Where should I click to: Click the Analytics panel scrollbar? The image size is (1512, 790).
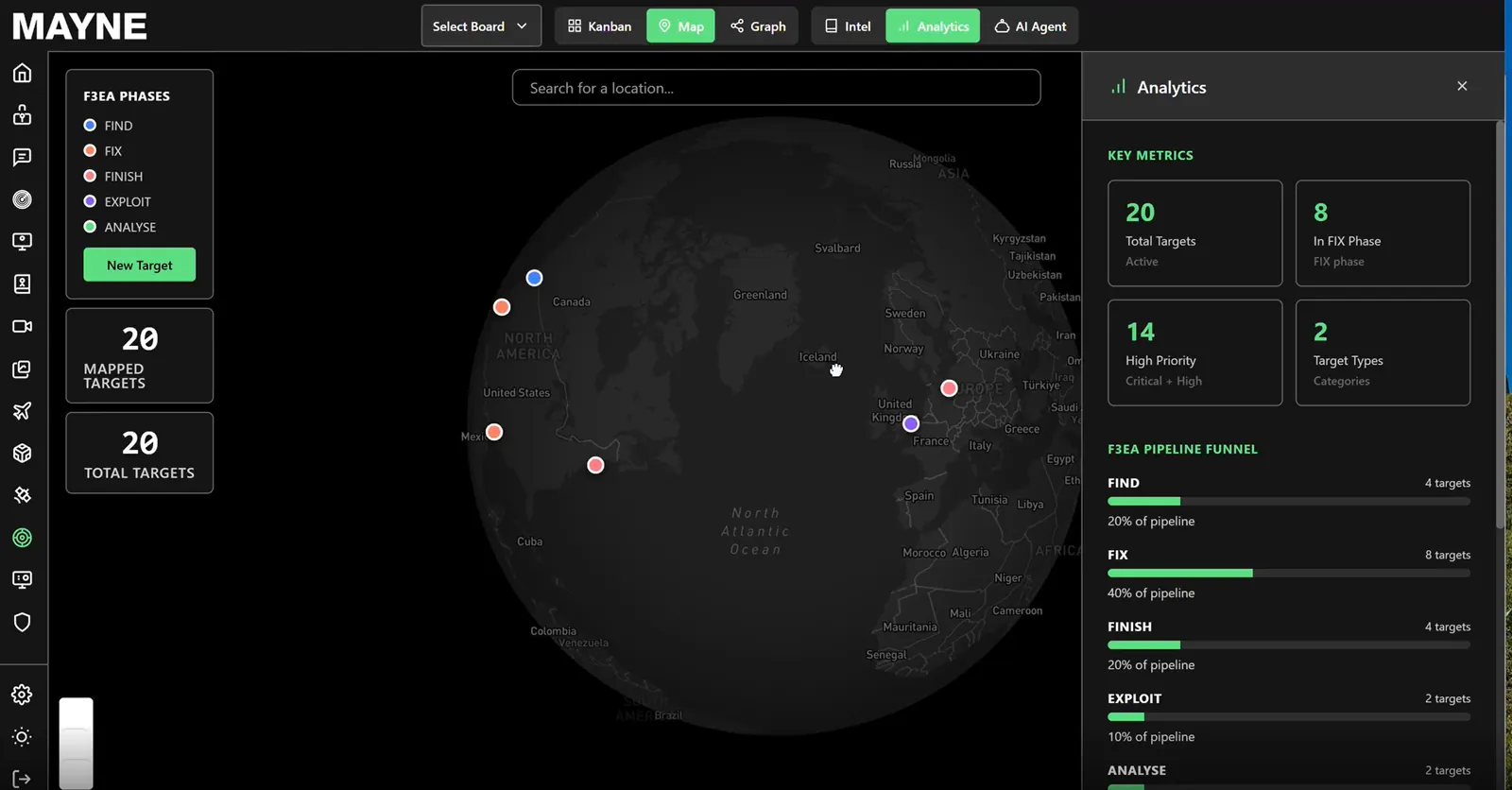point(1500,324)
